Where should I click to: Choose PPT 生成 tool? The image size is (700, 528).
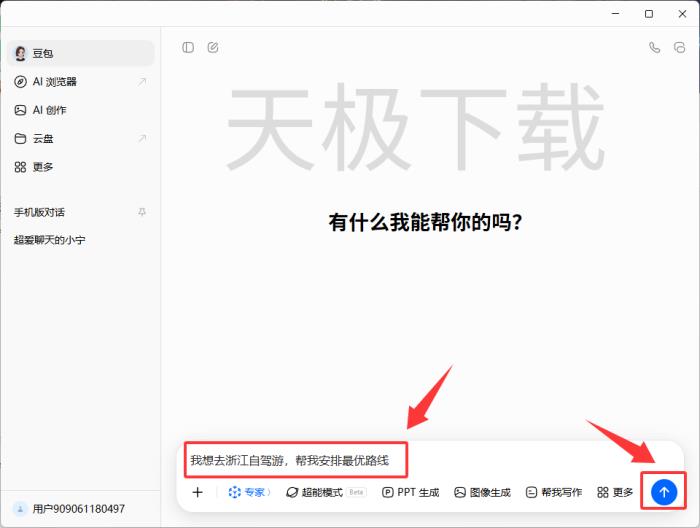tap(411, 492)
